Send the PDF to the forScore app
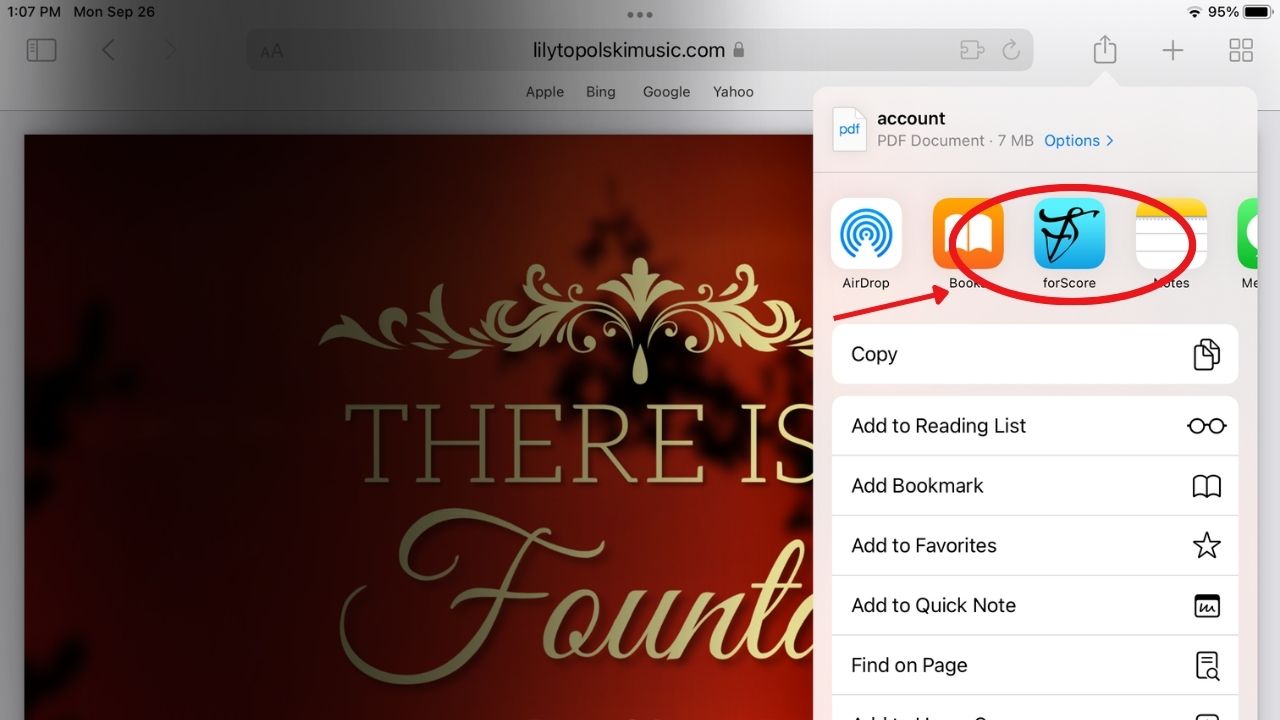This screenshot has height=720, width=1280. [1069, 234]
